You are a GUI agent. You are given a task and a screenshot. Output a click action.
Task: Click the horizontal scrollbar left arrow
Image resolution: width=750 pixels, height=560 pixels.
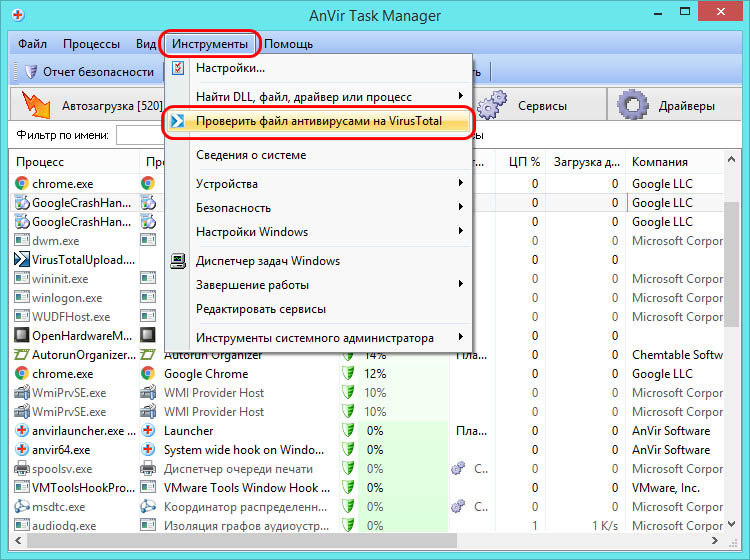coord(19,540)
